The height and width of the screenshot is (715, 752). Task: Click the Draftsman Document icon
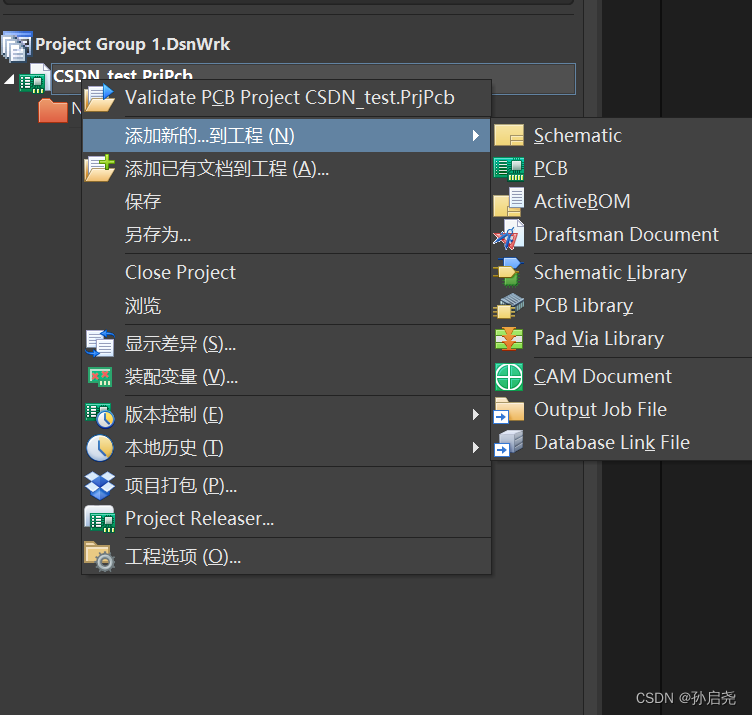click(x=509, y=234)
